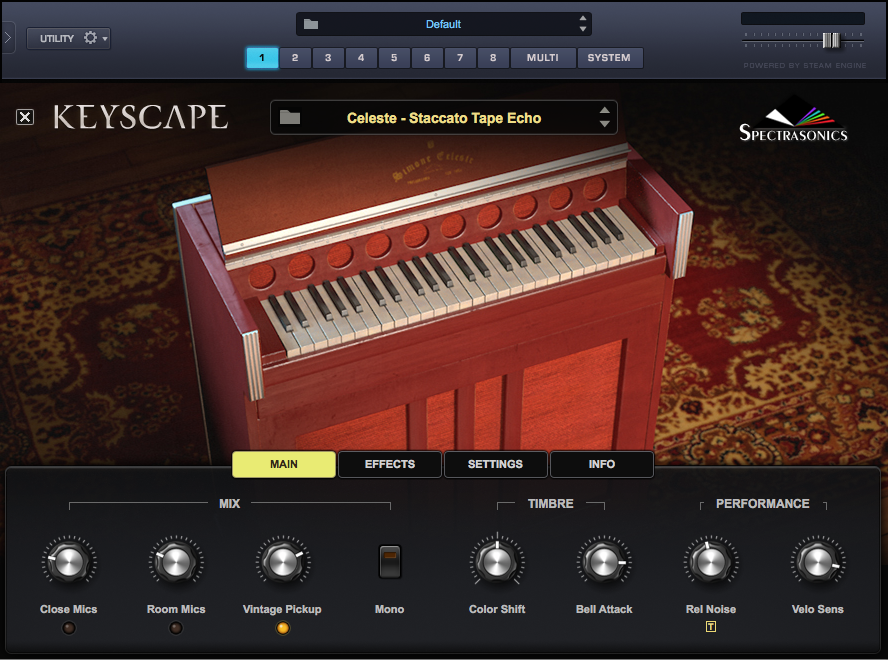Click the Room Mics label

[176, 609]
